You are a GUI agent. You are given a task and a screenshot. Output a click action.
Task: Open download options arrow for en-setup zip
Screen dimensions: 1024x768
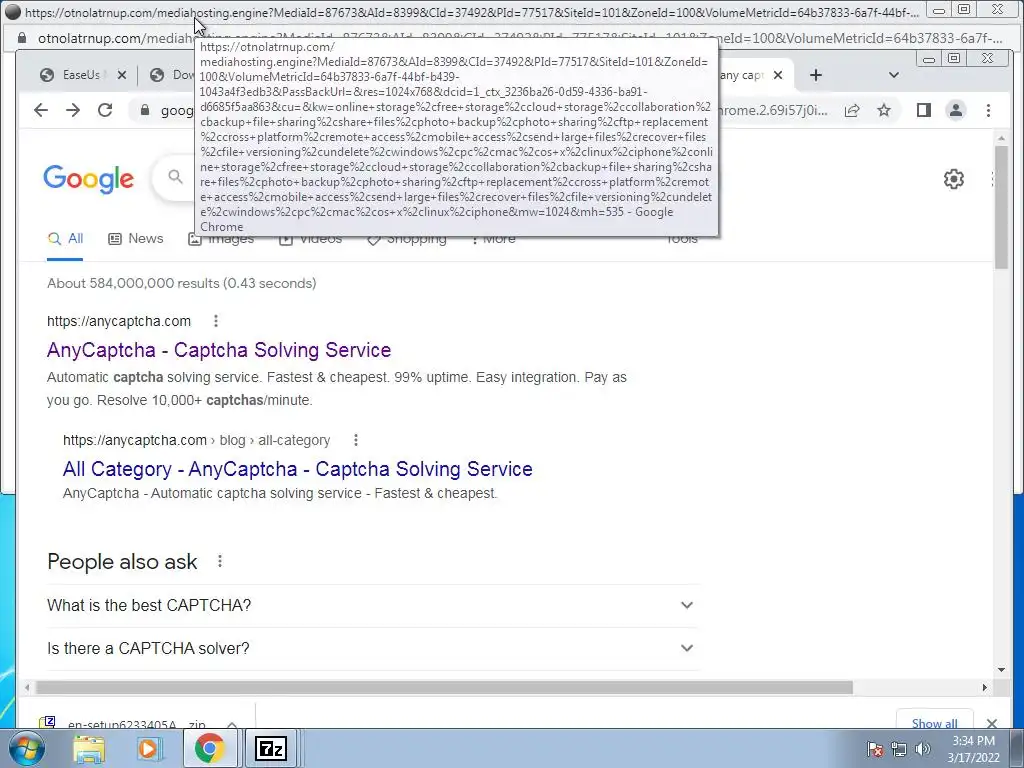(x=232, y=724)
